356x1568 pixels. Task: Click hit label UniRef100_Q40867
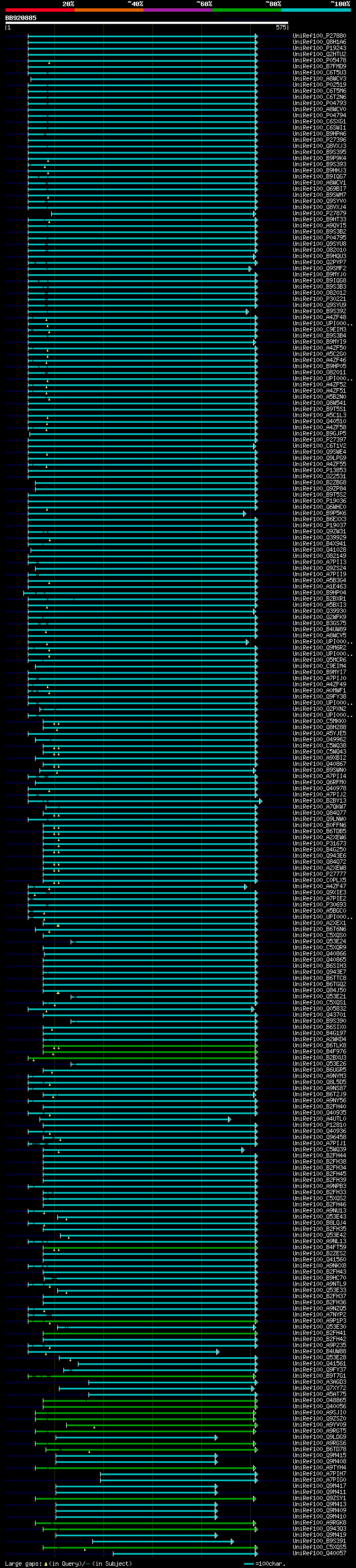tap(319, 764)
